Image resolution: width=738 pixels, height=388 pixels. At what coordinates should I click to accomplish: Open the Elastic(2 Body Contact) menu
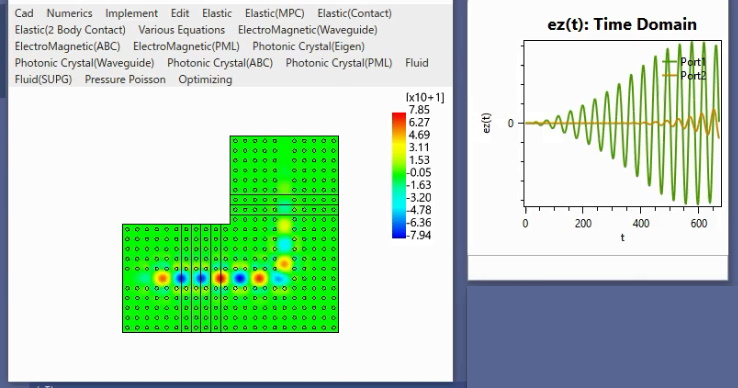[70, 30]
